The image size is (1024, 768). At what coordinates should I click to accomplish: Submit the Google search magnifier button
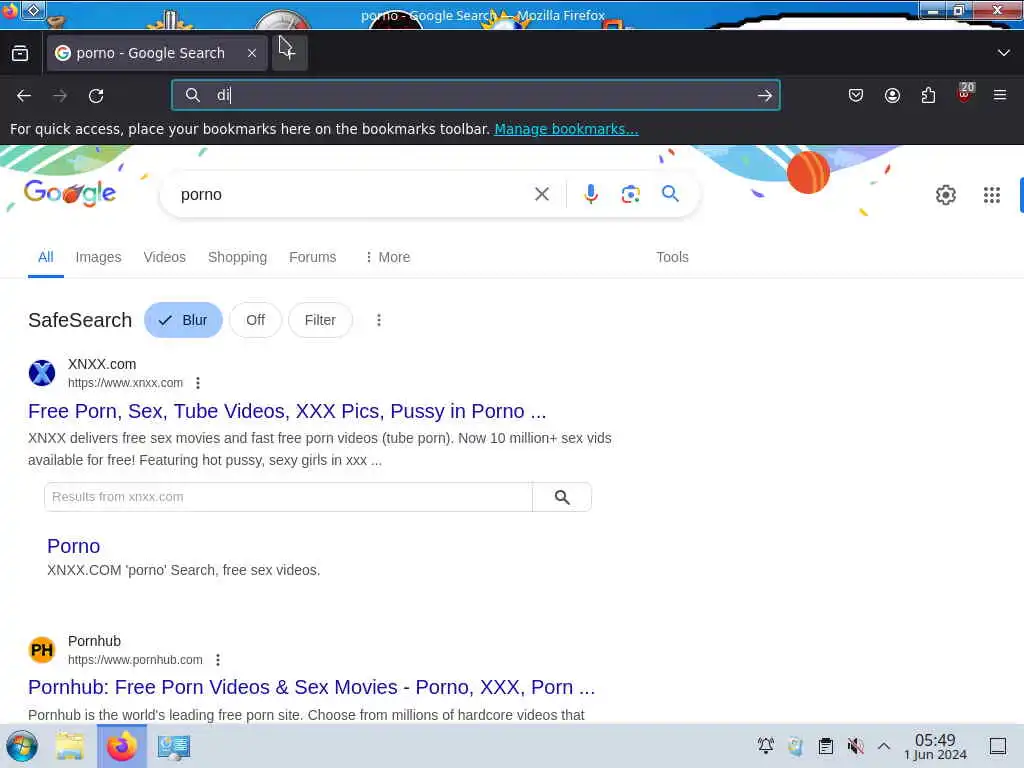coord(670,193)
